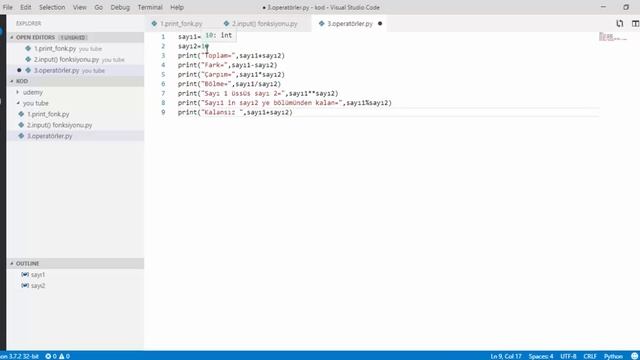The width and height of the screenshot is (640, 360).
Task: Click the Split Editor icon
Action: pyautogui.click(x=635, y=24)
